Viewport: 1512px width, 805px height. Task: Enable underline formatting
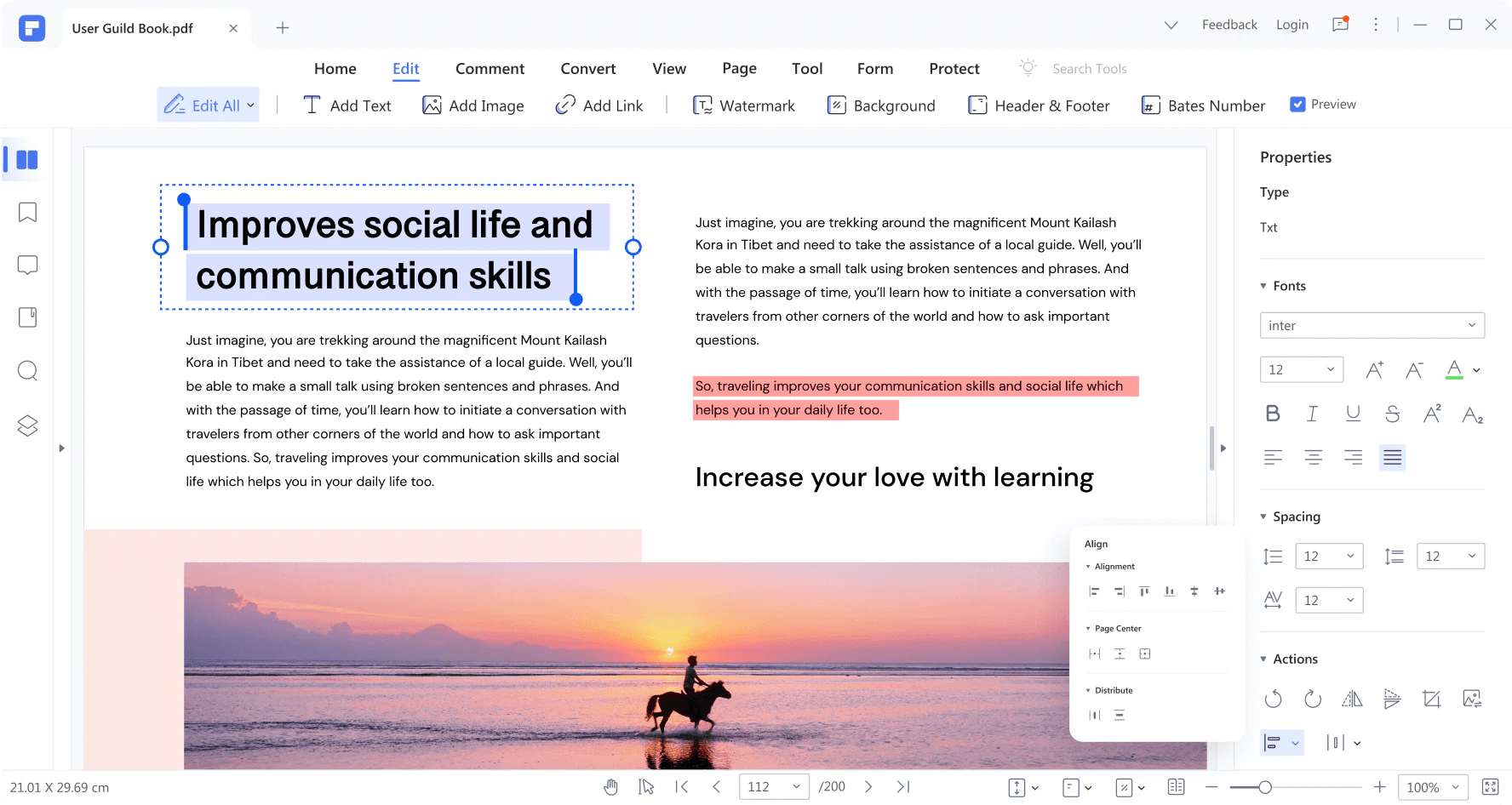tap(1353, 413)
